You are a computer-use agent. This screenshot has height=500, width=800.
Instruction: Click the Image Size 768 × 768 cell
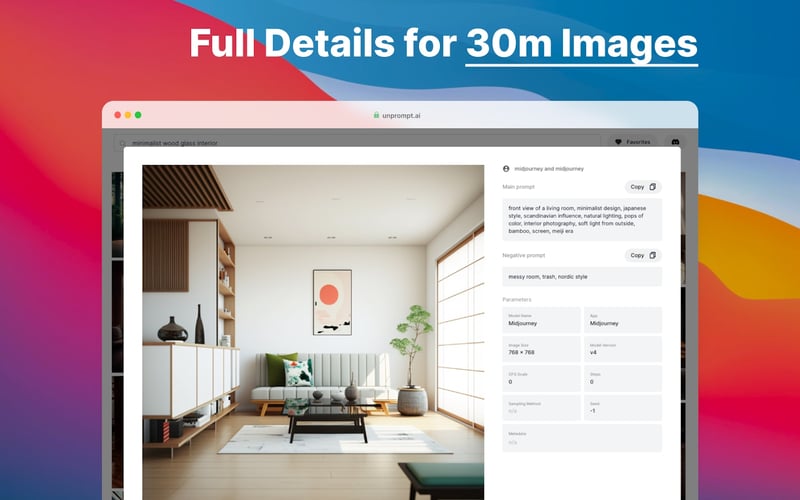point(541,349)
